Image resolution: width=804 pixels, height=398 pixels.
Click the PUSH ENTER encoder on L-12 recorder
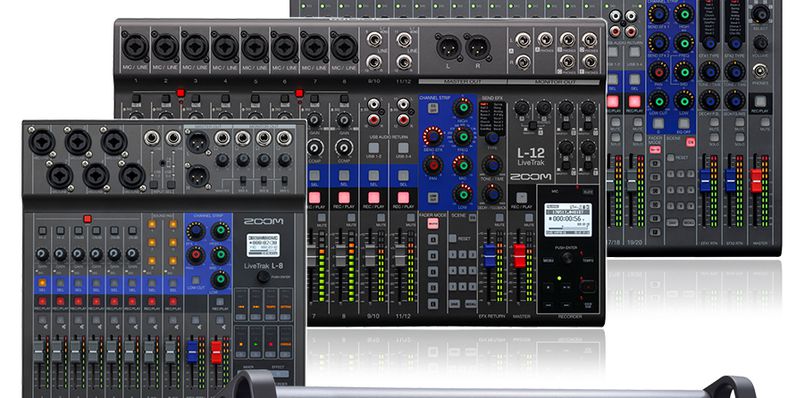point(567,257)
